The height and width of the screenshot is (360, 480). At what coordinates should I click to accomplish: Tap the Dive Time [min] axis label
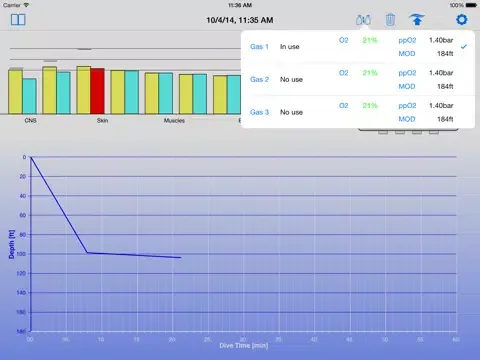pos(244,346)
